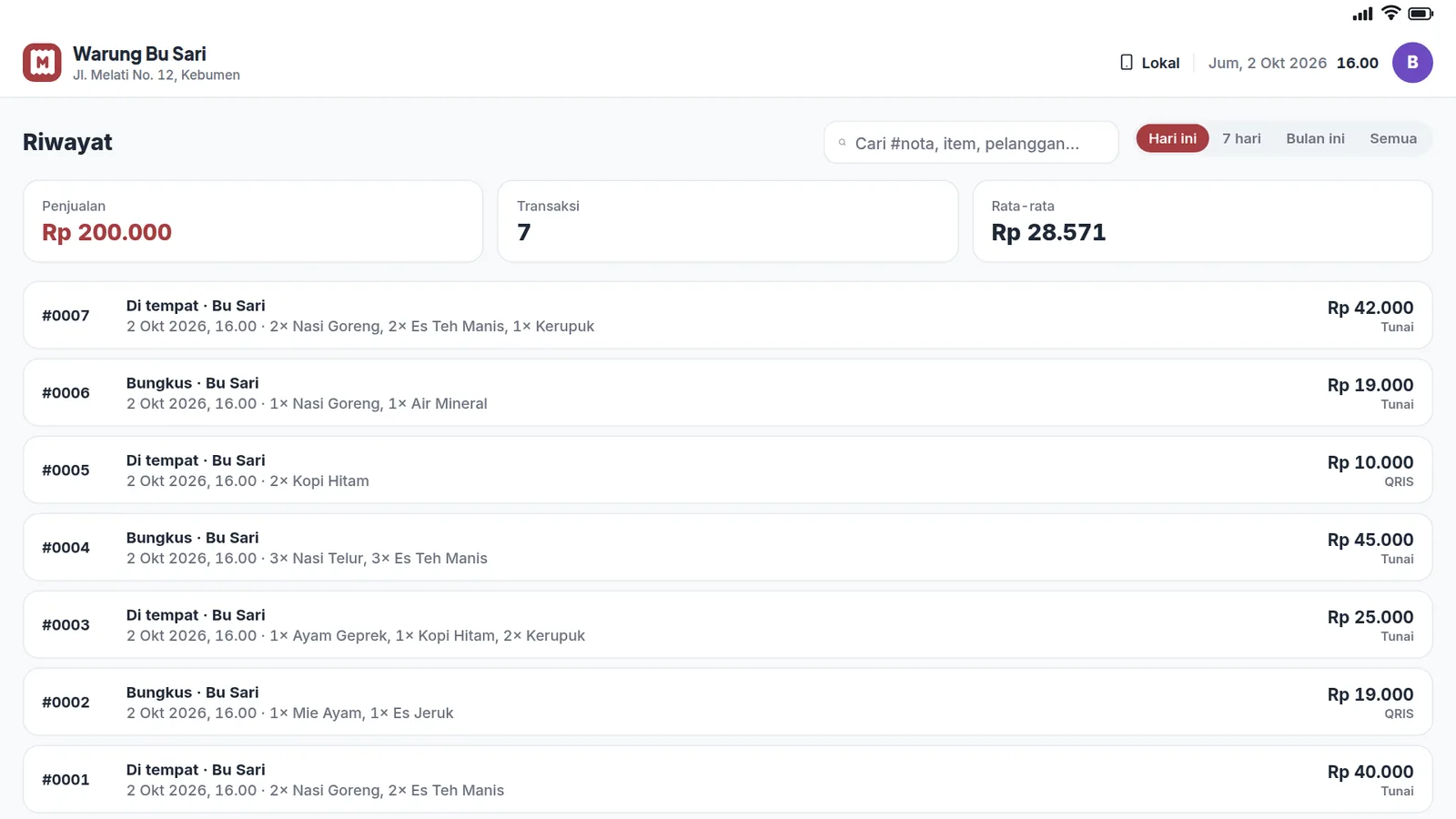Viewport: 1456px width, 819px height.
Task: Click the search magnifier icon
Action: 843,143
